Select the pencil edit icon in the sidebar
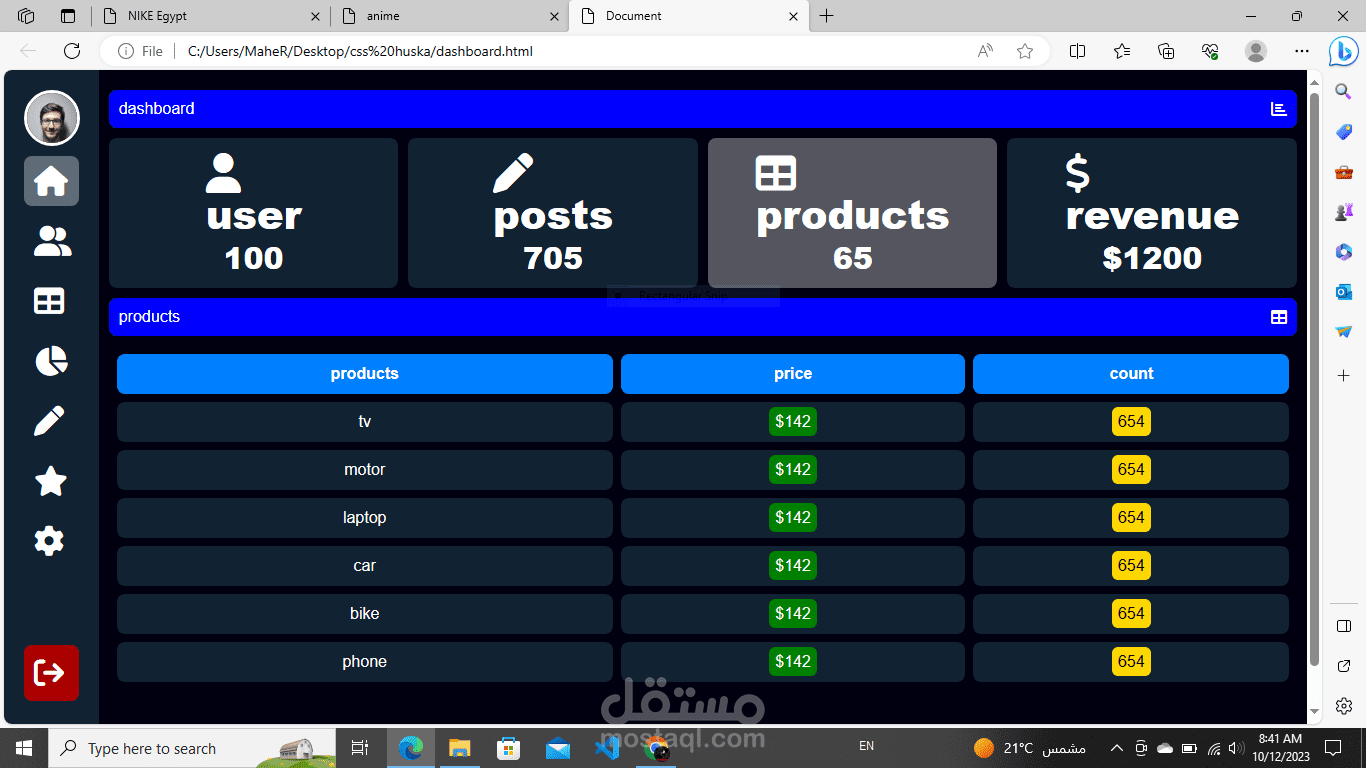This screenshot has width=1366, height=768. pos(48,421)
